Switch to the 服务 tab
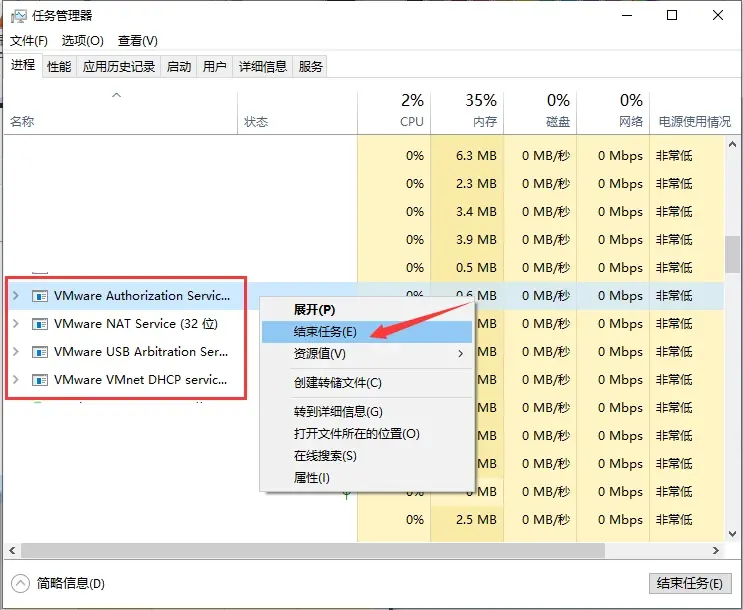The height and width of the screenshot is (610, 743). click(x=310, y=66)
